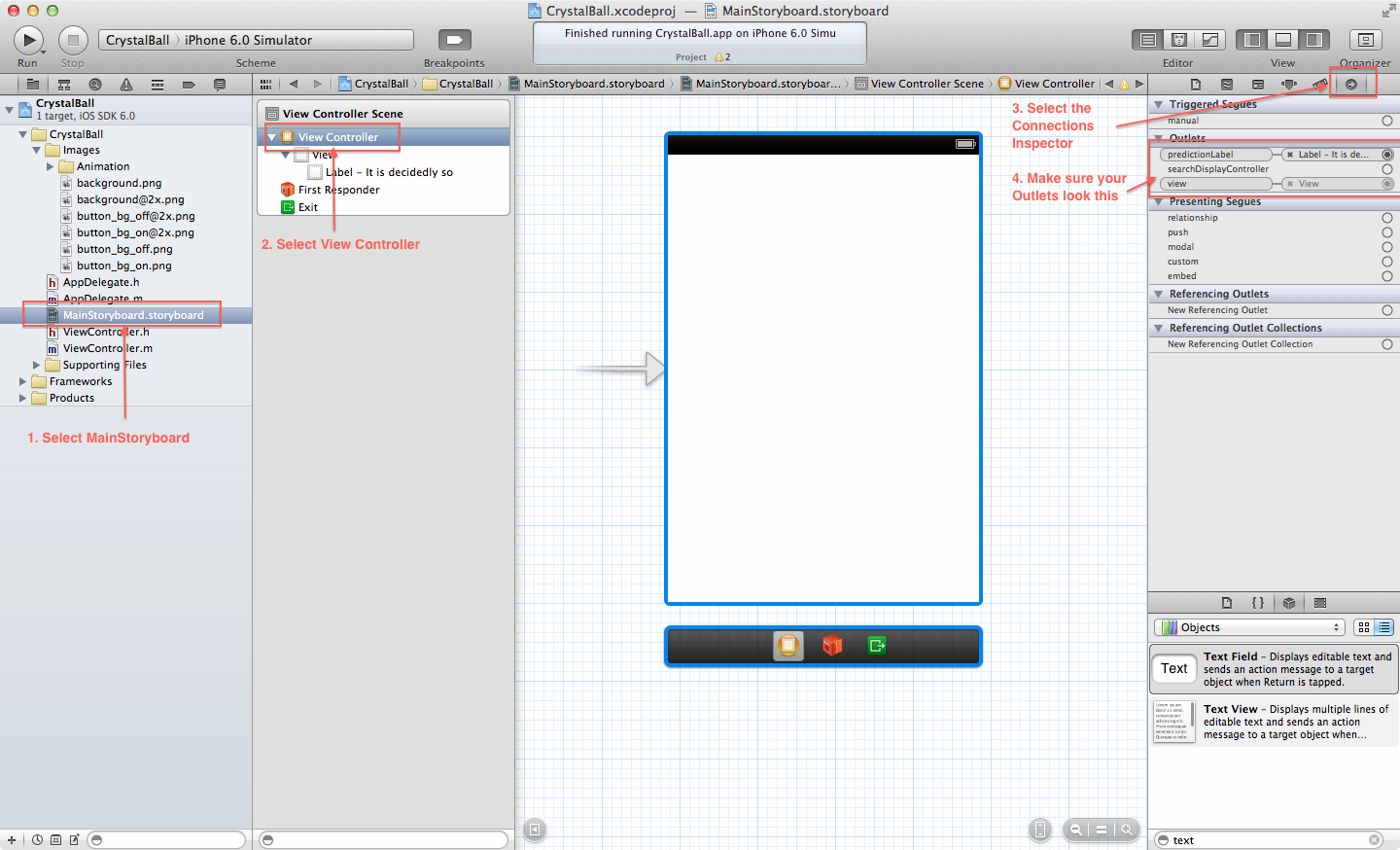Click the predictionLabel outlet connection circle
The image size is (1400, 850).
[1387, 155]
